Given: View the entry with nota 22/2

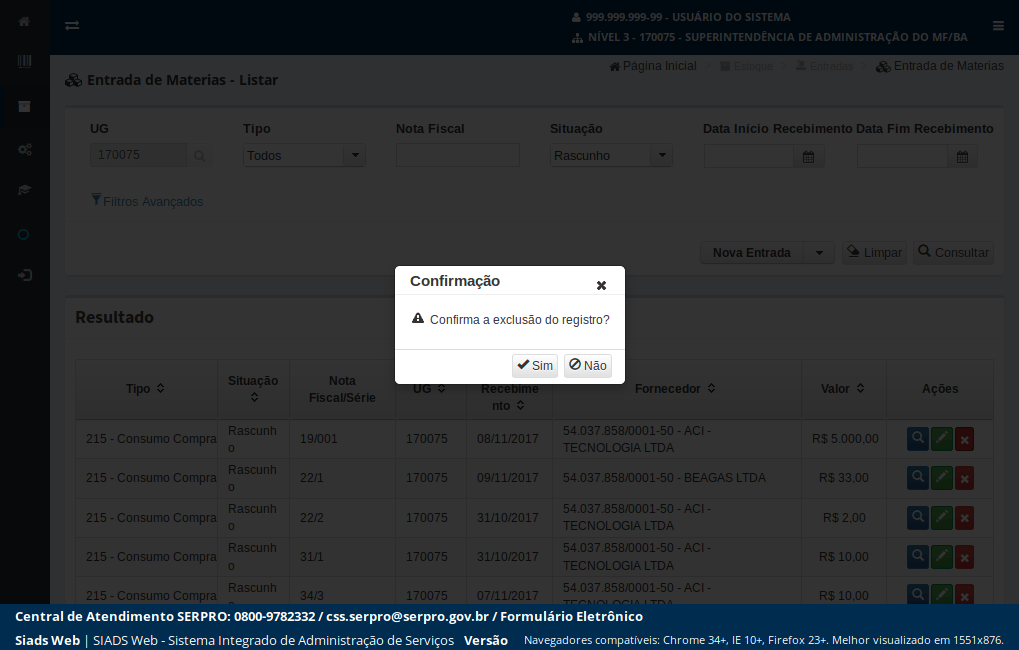Looking at the screenshot, I should click(x=918, y=518).
